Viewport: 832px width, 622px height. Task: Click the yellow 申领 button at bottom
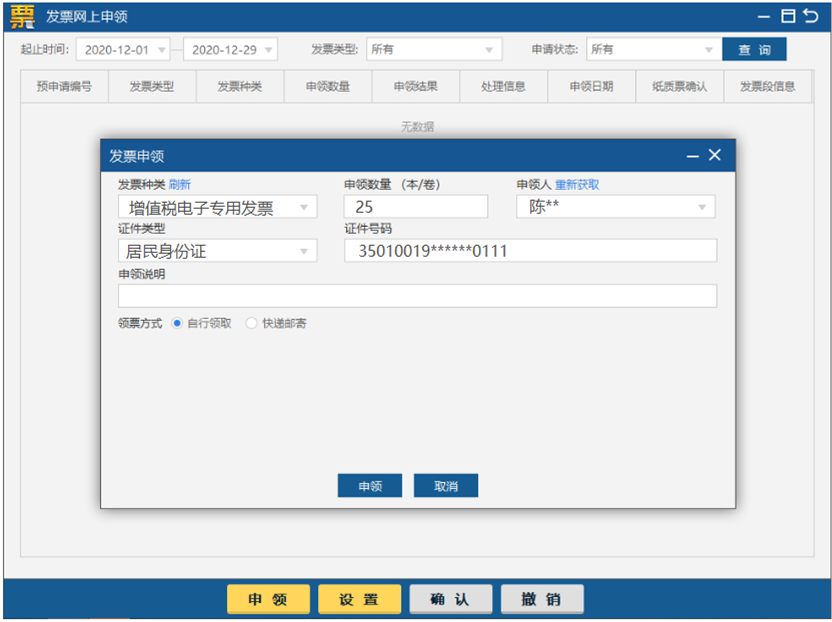268,599
